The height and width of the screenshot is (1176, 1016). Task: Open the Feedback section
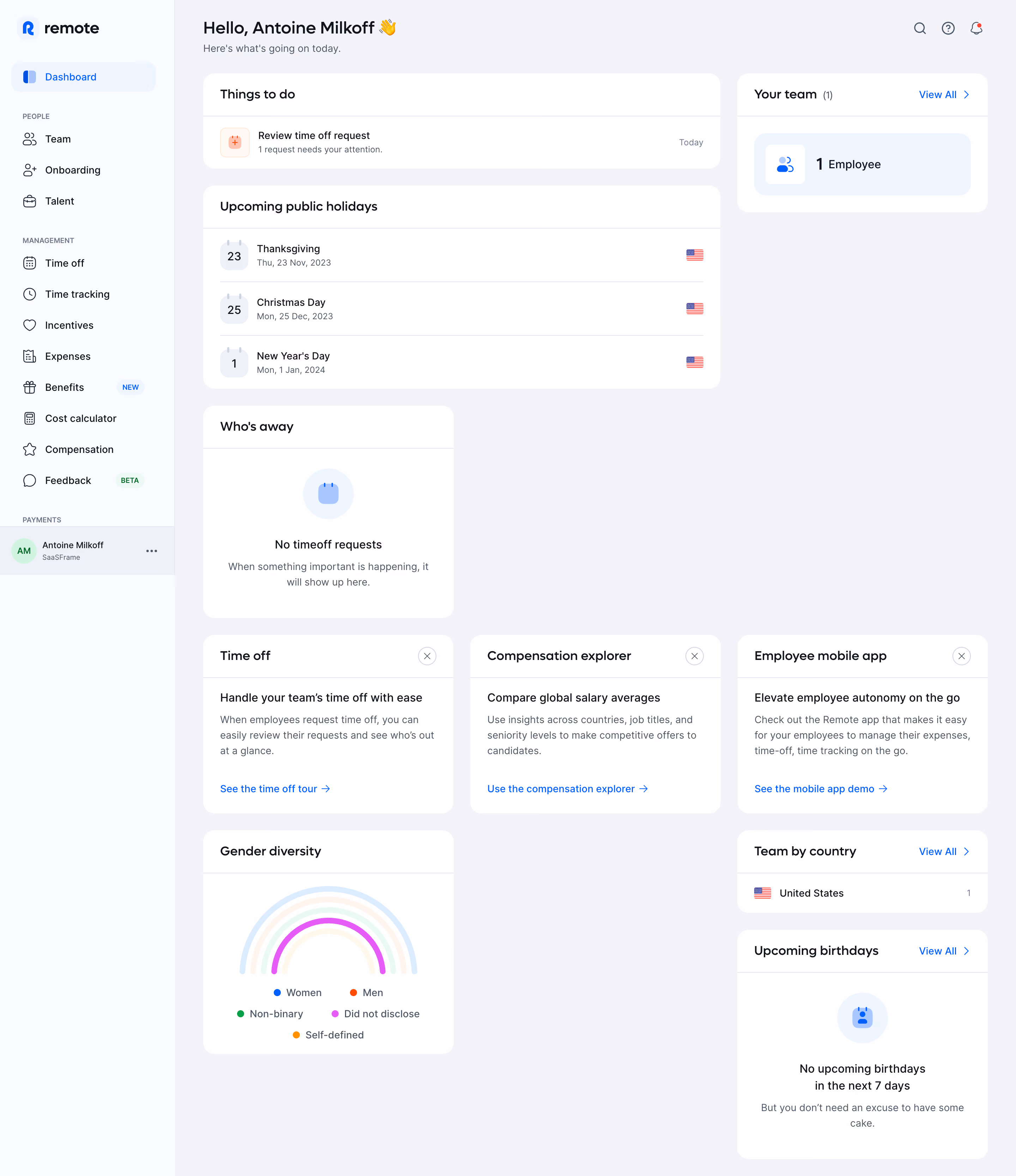tap(84, 480)
